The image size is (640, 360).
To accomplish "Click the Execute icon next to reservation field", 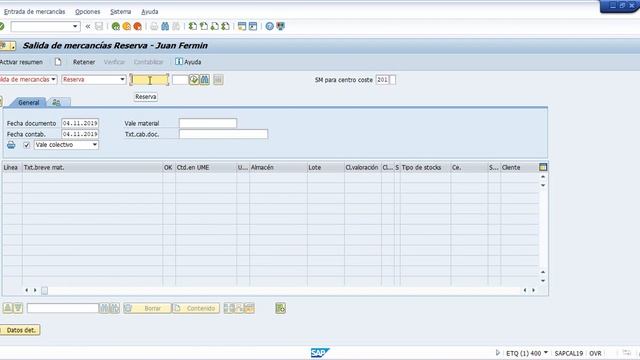I will 193,80.
